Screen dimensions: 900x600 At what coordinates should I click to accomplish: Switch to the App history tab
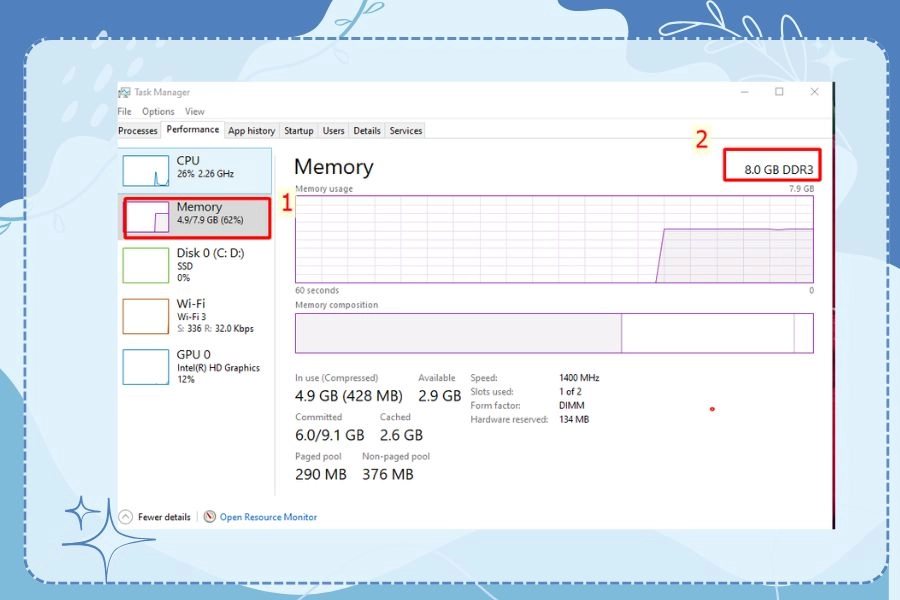tap(251, 131)
